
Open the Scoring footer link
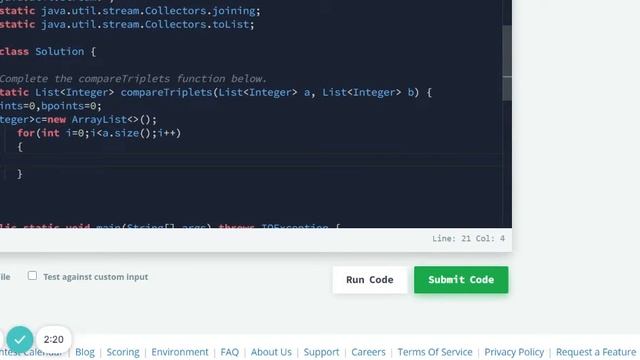point(123,352)
